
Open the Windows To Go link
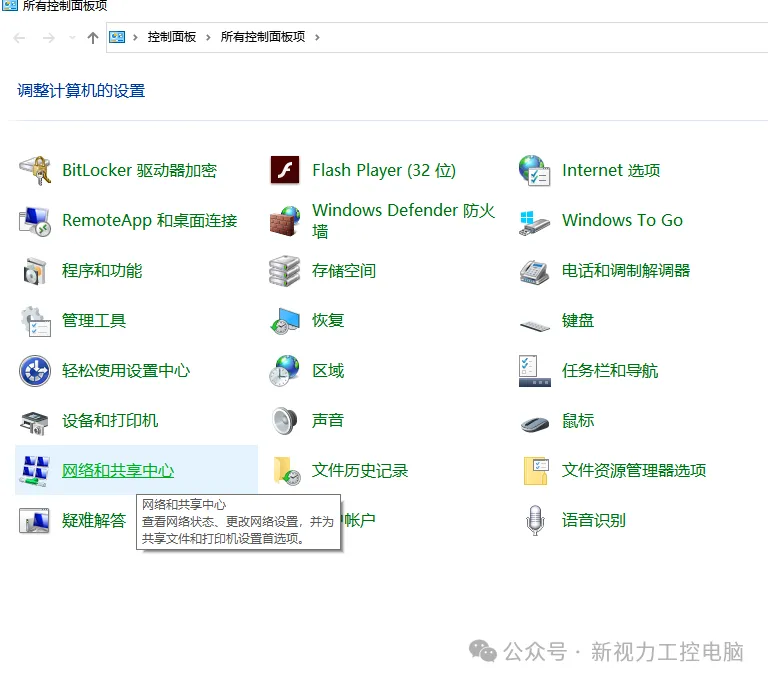tap(622, 220)
